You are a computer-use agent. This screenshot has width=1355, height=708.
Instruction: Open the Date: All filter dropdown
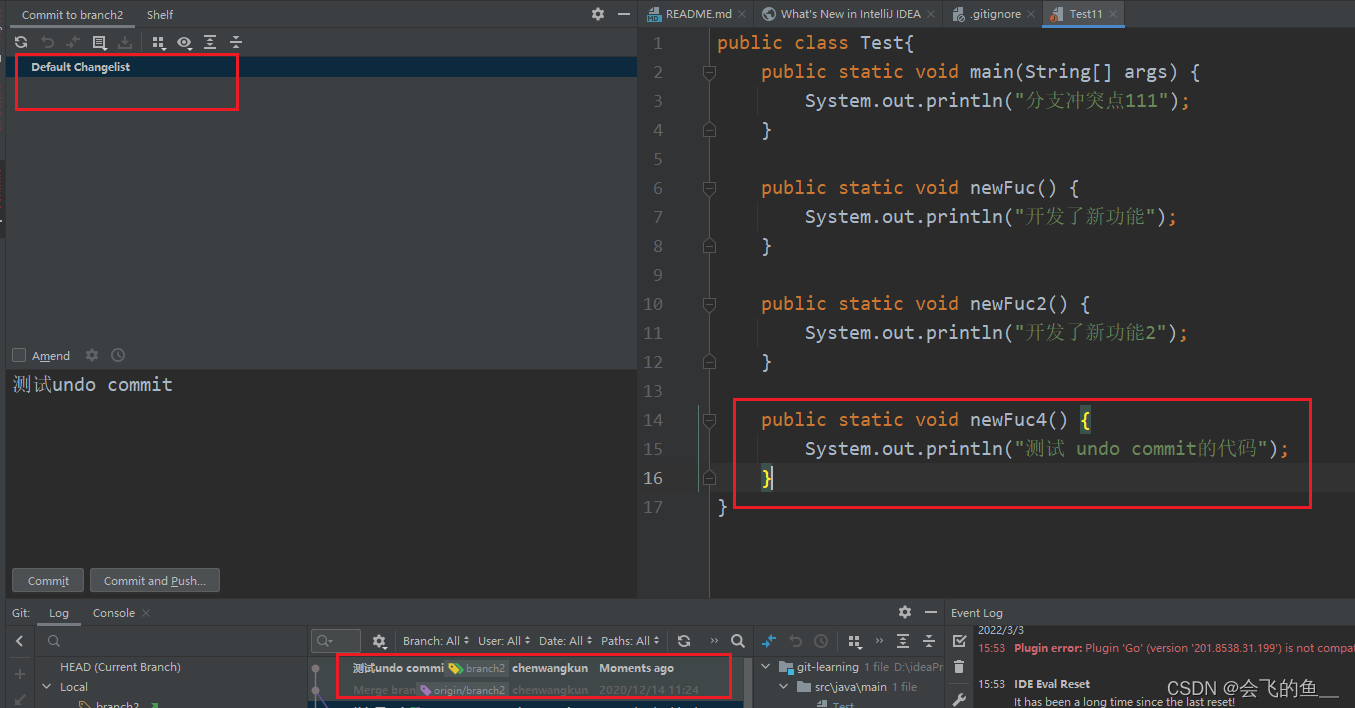(564, 640)
